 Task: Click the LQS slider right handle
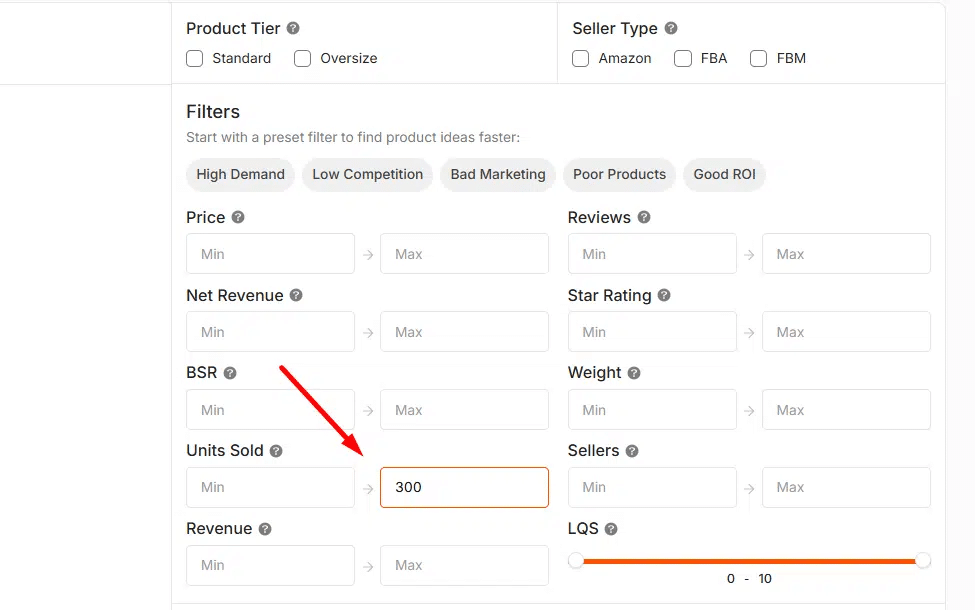(x=923, y=560)
